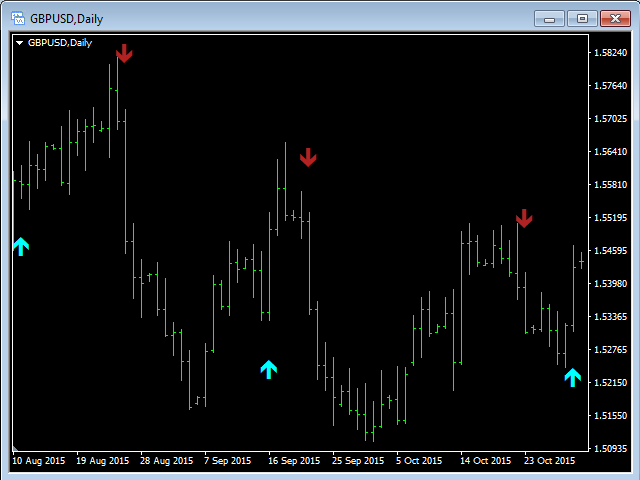Expand the GBPUSD,Daily chart dropdown triangle
The width and height of the screenshot is (640, 480).
19,43
